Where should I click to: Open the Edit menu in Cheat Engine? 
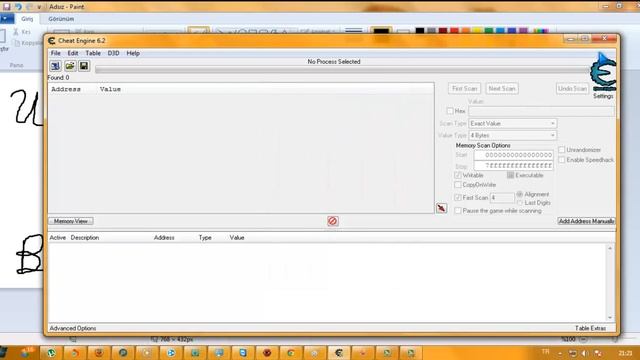tap(73, 53)
